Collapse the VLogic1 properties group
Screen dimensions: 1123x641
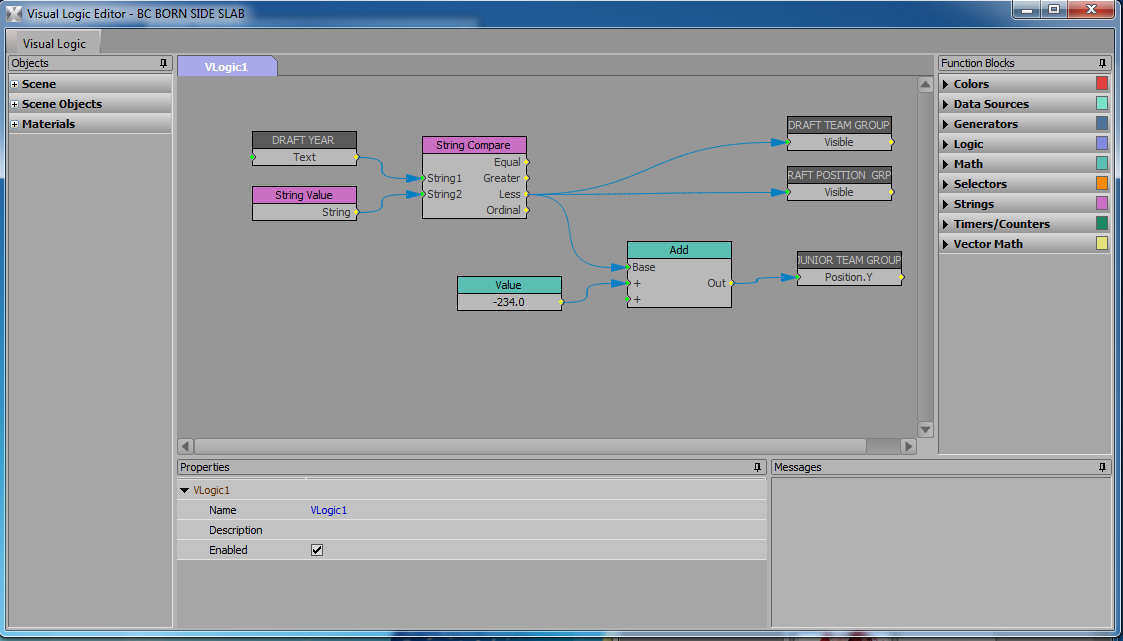point(185,490)
